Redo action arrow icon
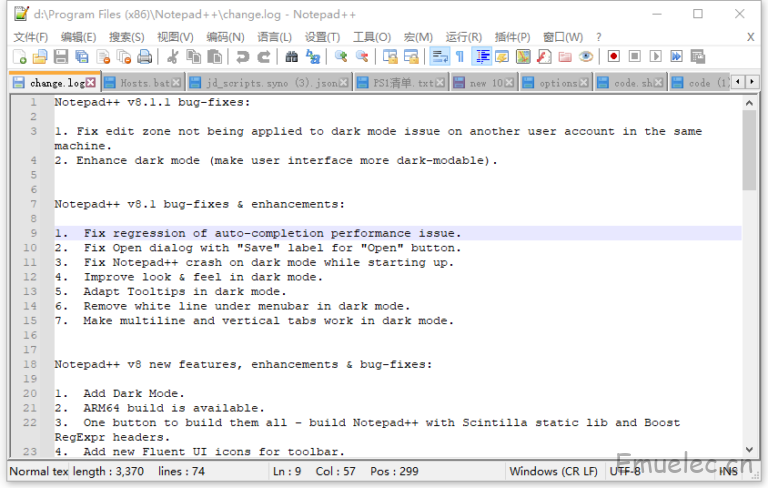 click(x=264, y=57)
